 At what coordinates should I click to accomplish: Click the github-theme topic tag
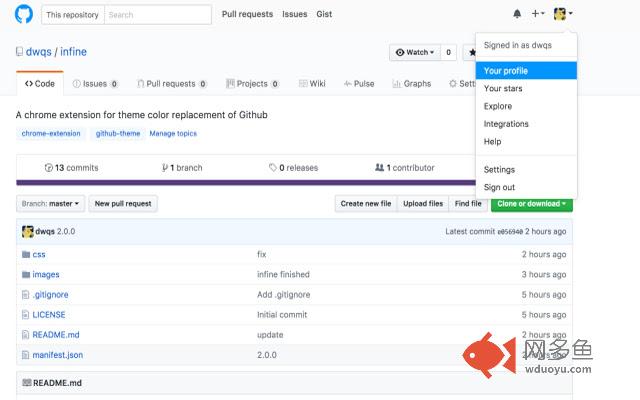pyautogui.click(x=118, y=133)
